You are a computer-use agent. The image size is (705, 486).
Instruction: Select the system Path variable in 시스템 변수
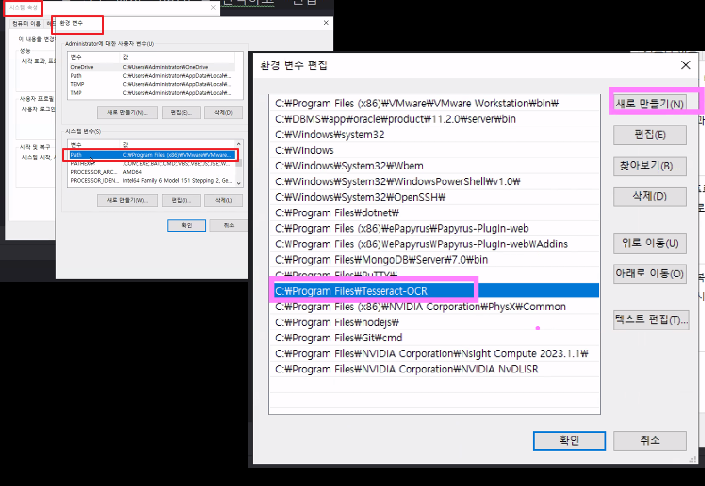(152, 155)
